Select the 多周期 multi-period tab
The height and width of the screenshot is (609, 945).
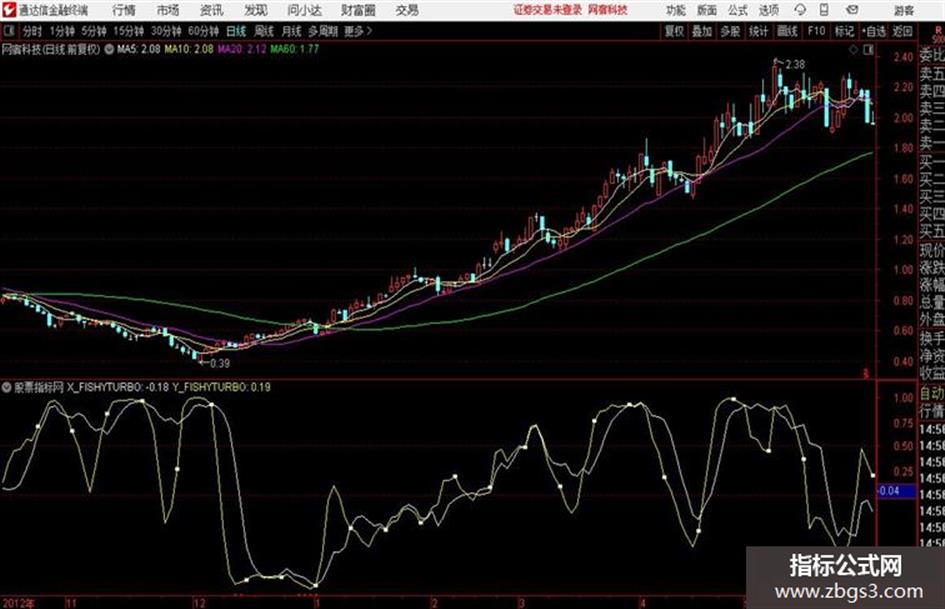pyautogui.click(x=323, y=31)
